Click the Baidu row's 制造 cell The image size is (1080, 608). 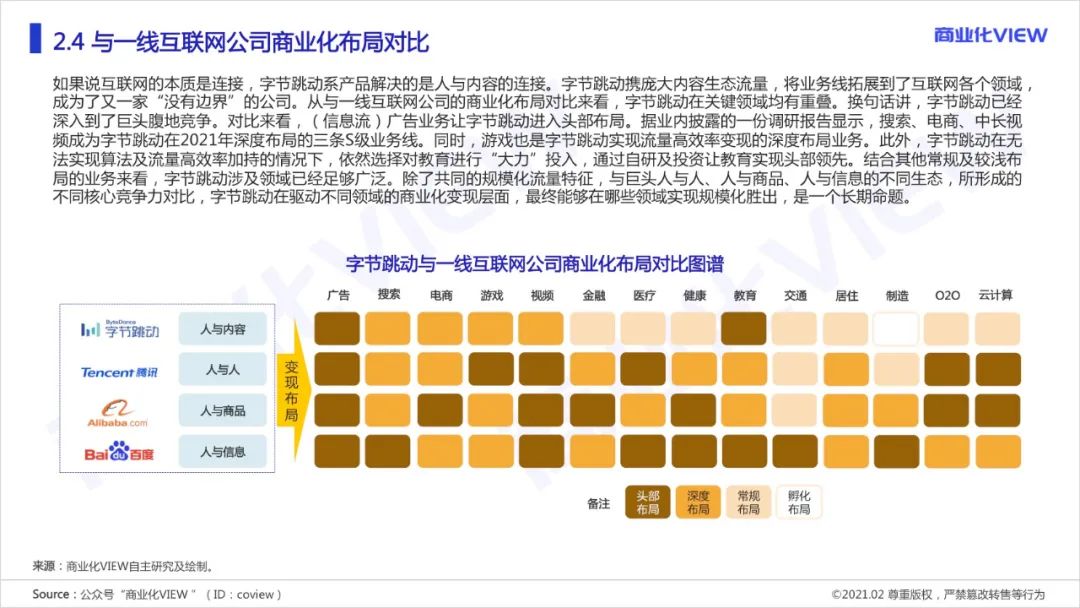coord(895,452)
